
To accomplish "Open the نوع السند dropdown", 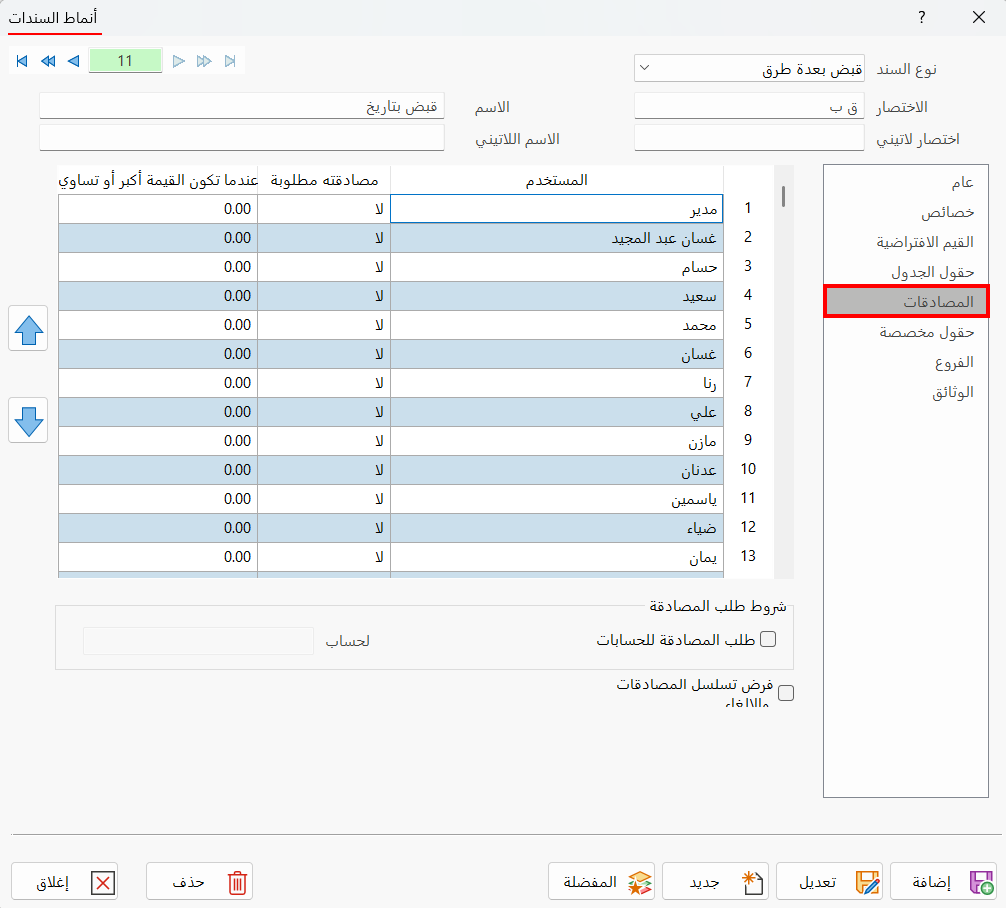I will click(749, 68).
